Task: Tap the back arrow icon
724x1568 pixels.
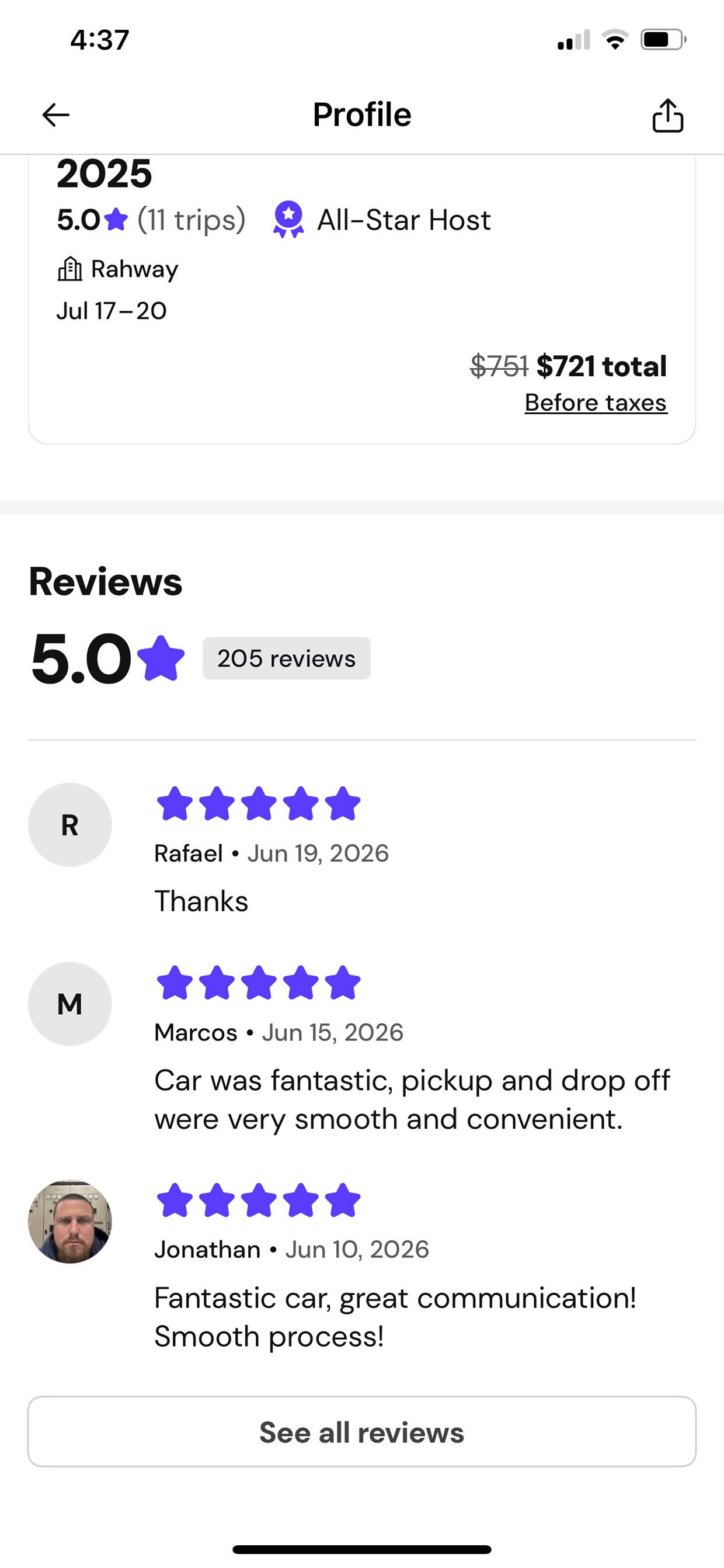Action: (55, 115)
